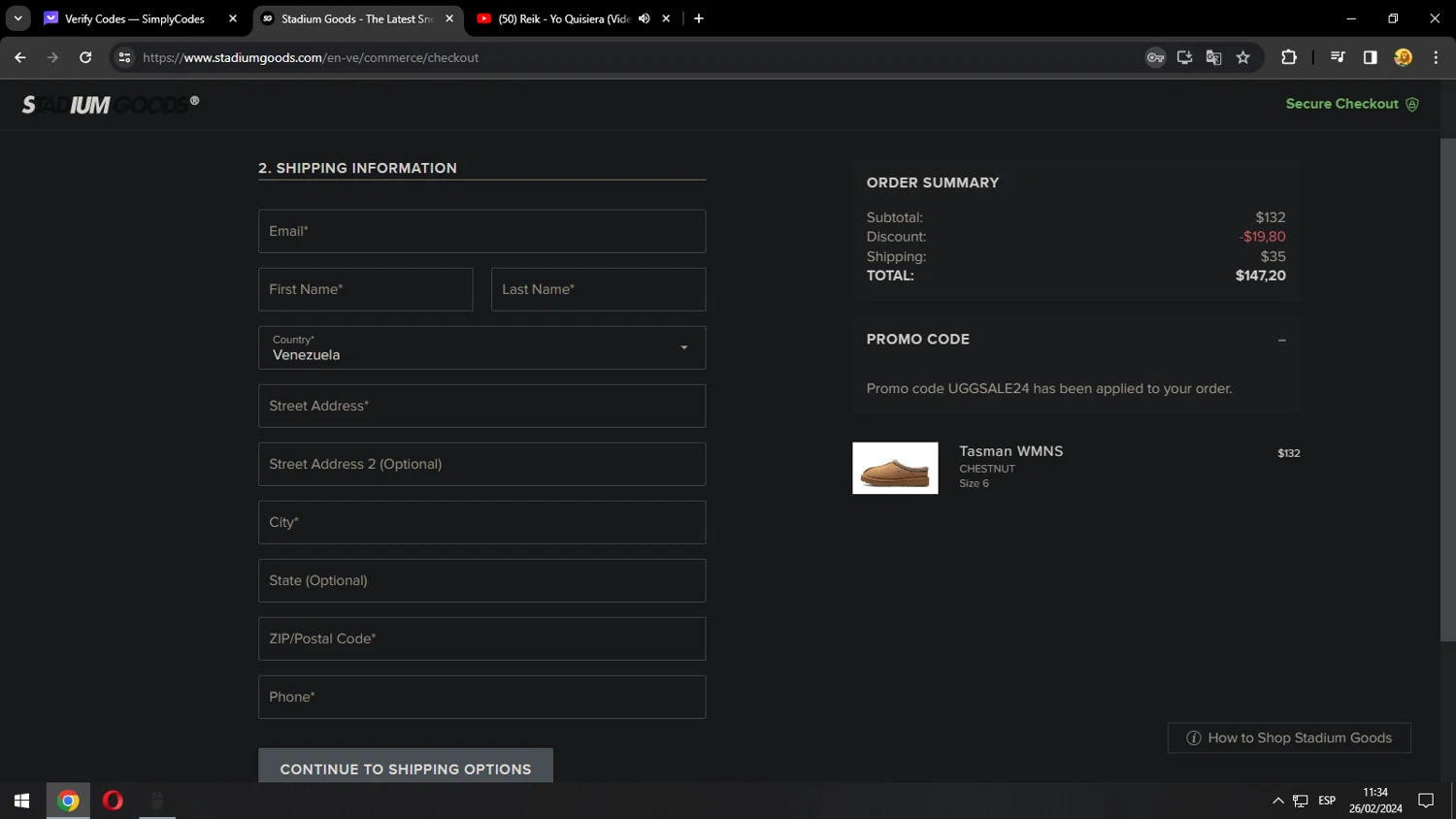This screenshot has width=1456, height=819.
Task: Switch the ESP keyboard language indicator
Action: [1327, 801]
